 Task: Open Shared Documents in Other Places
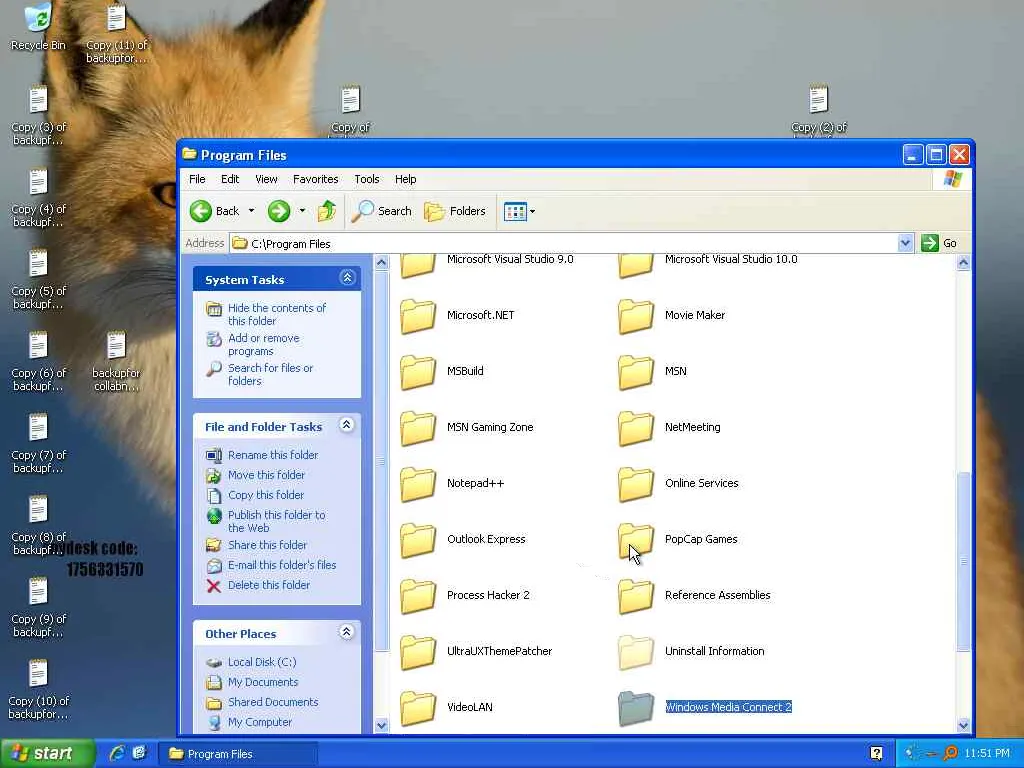273,702
